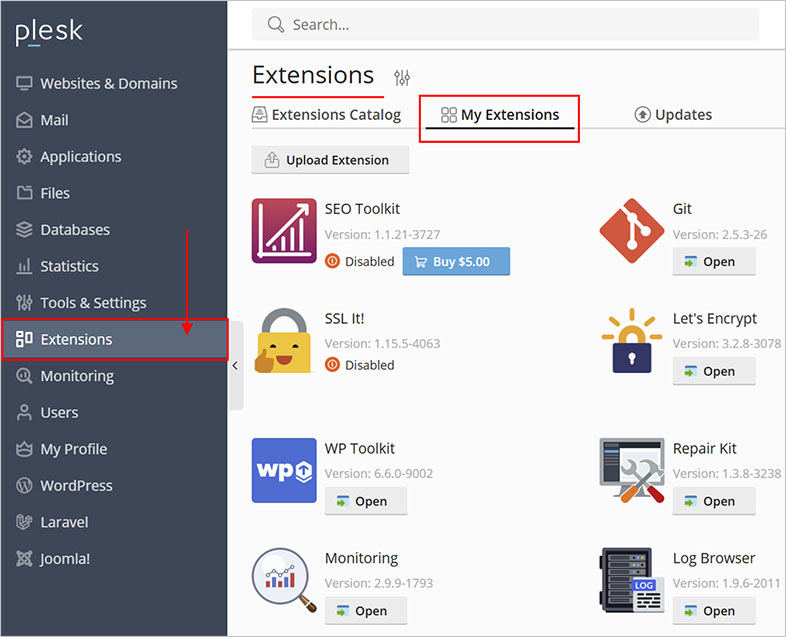This screenshot has width=786, height=637.
Task: Click the Users person icon
Action: 24,412
